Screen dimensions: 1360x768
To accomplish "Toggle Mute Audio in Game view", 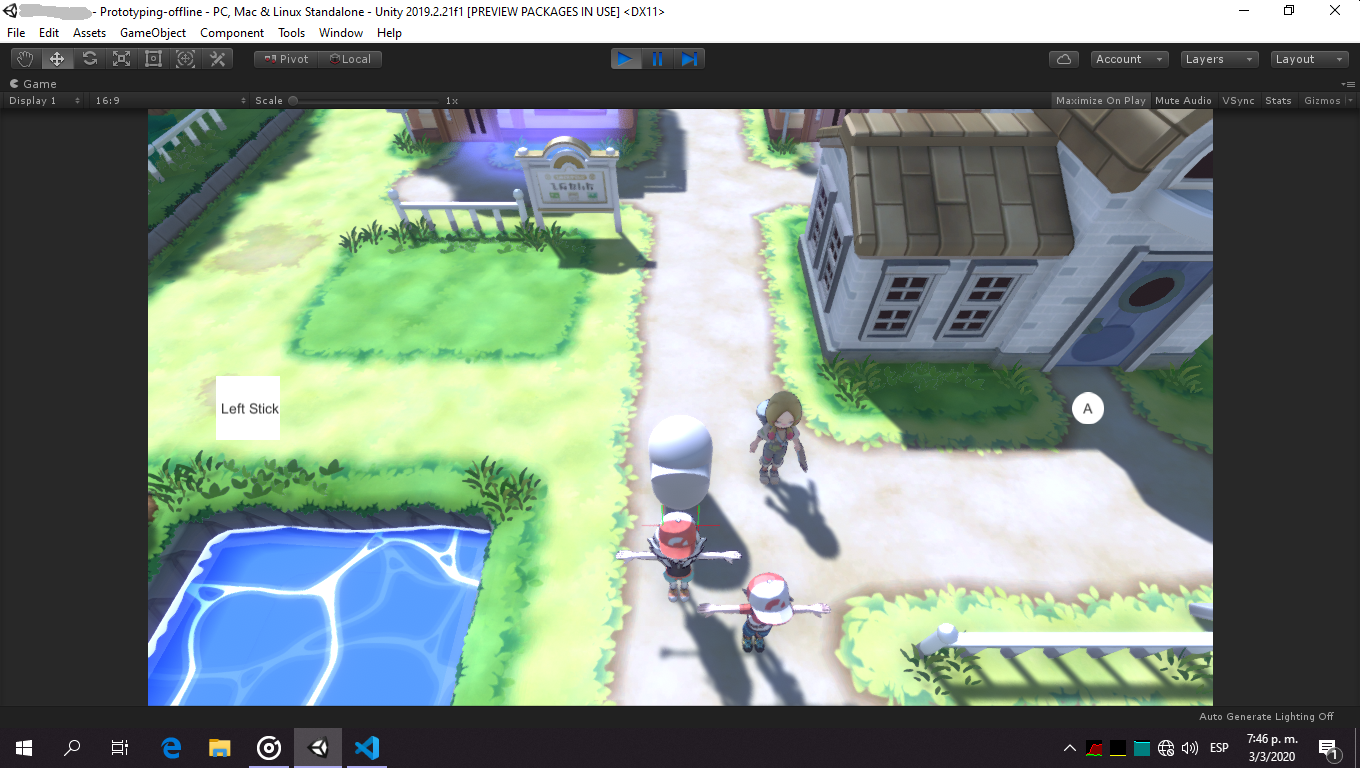I will pyautogui.click(x=1183, y=101).
